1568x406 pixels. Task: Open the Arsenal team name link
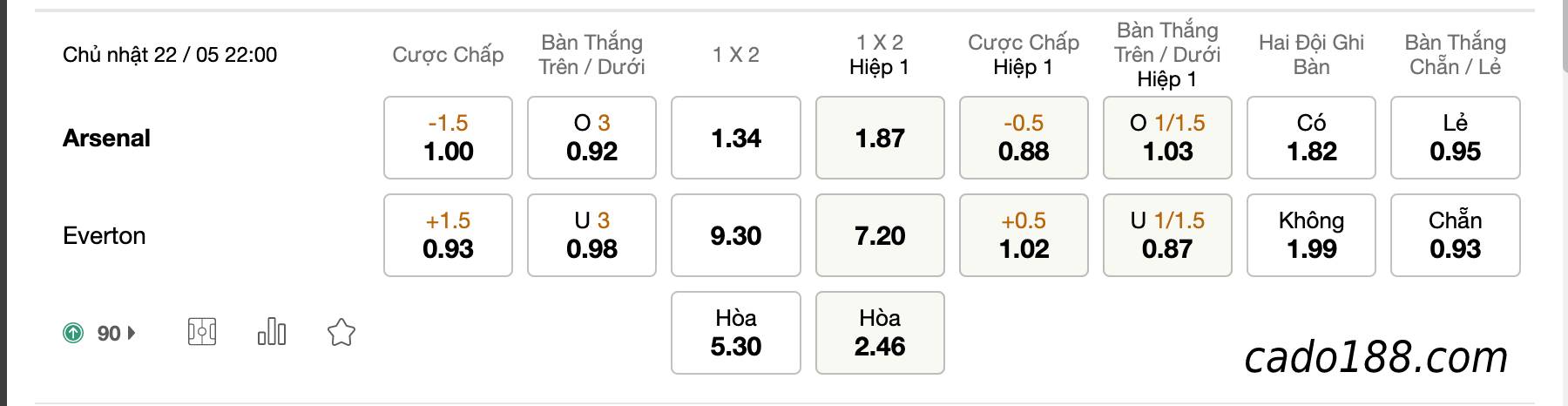(106, 138)
